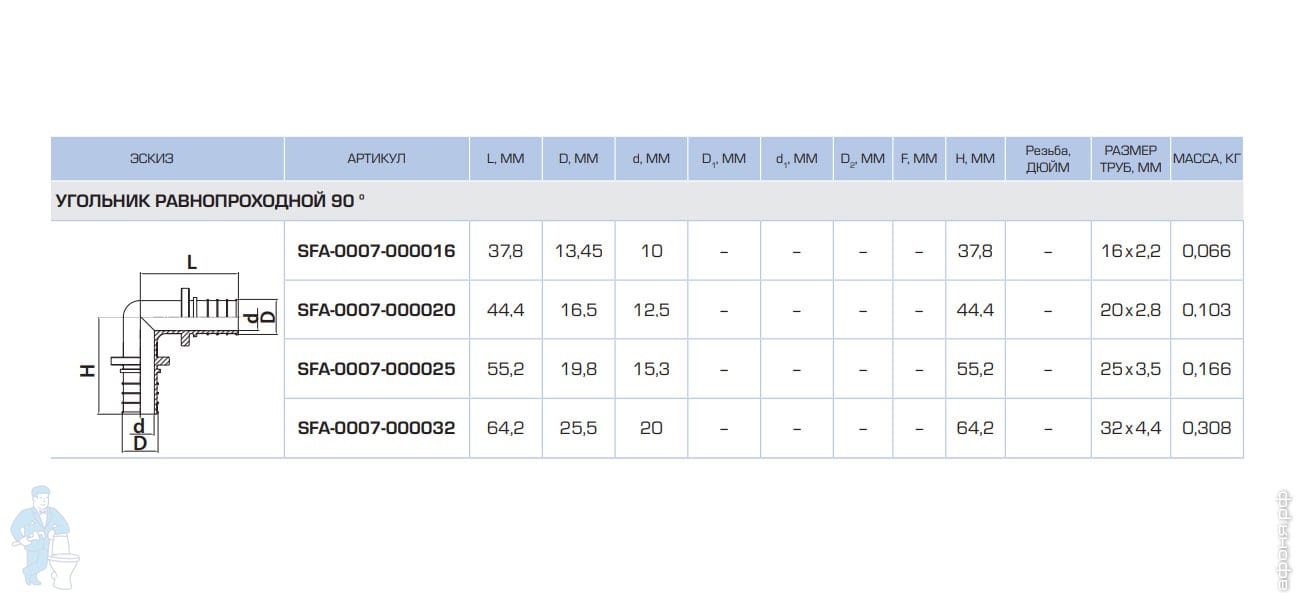Screen dimensions: 1299x600
Task: Click the pipe size cell 16x2,2
Action: tap(1130, 251)
